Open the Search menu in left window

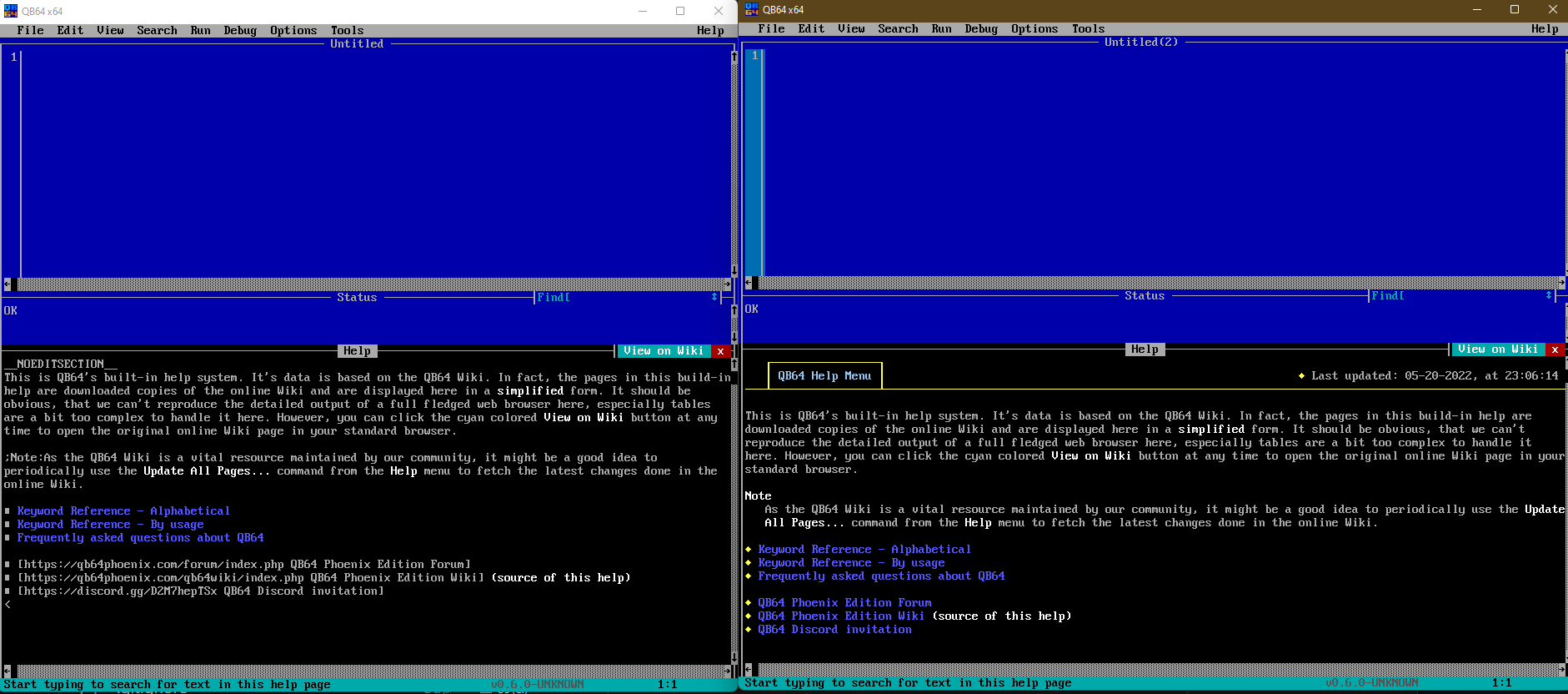[x=158, y=31]
